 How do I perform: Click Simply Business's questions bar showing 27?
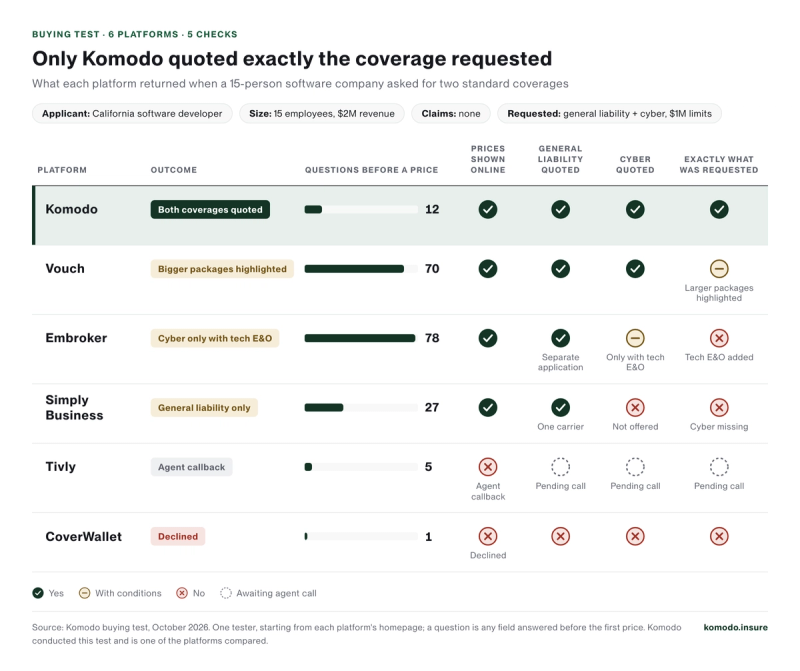click(x=361, y=407)
